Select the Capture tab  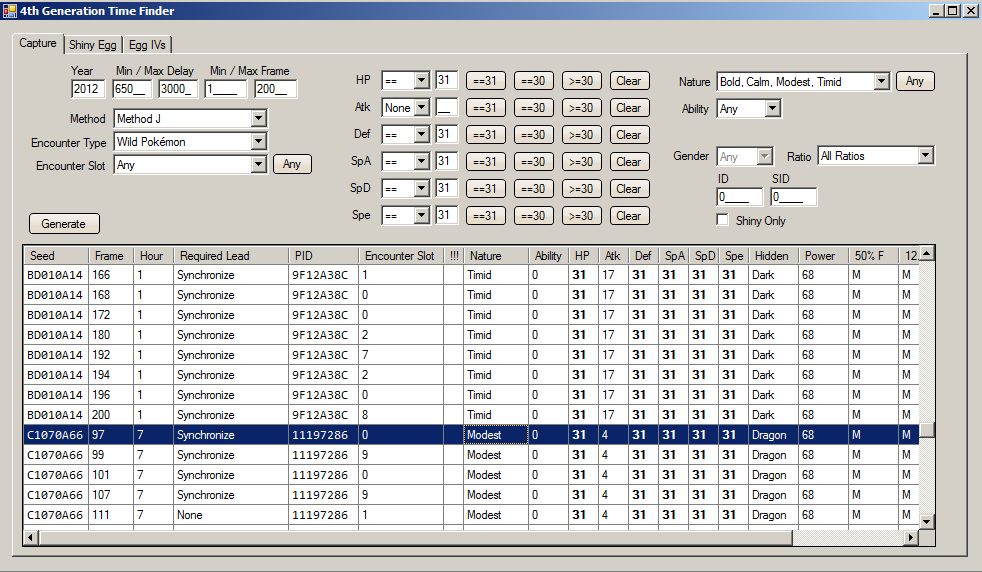pos(38,43)
